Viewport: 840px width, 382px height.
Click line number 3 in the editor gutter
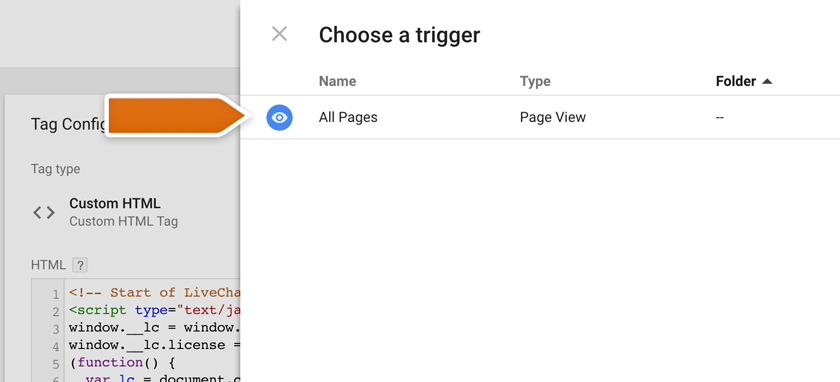tap(56, 328)
